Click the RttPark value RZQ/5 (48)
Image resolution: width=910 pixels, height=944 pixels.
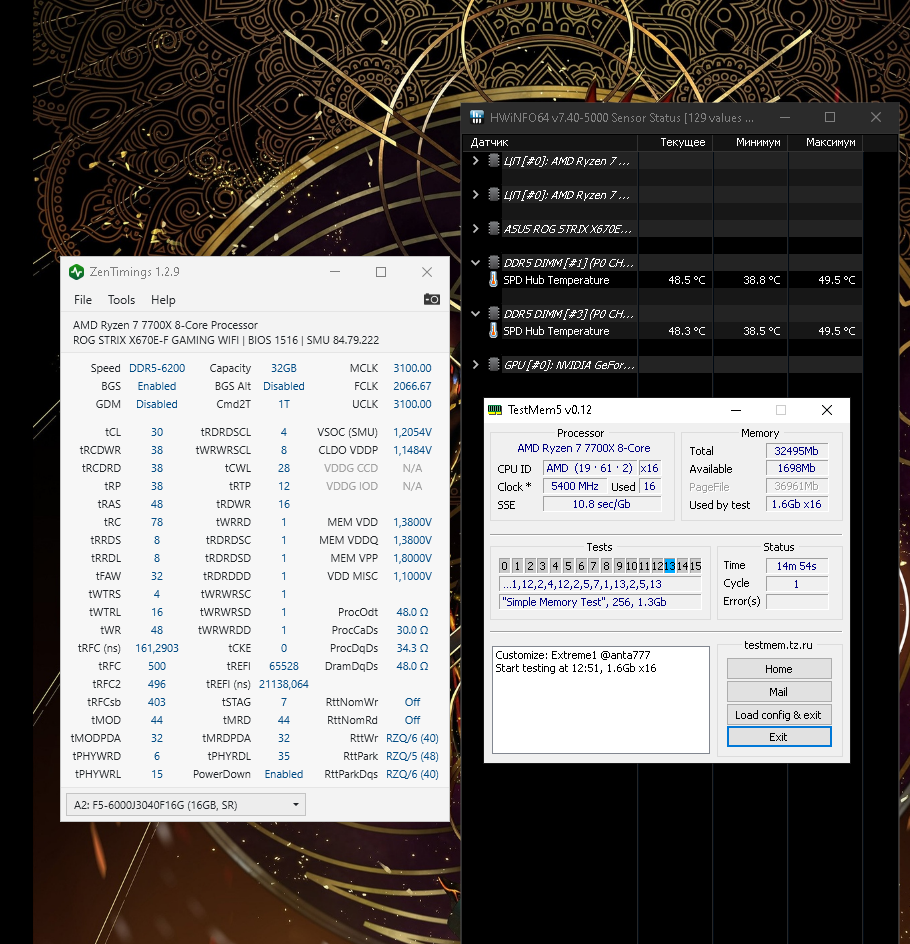412,756
